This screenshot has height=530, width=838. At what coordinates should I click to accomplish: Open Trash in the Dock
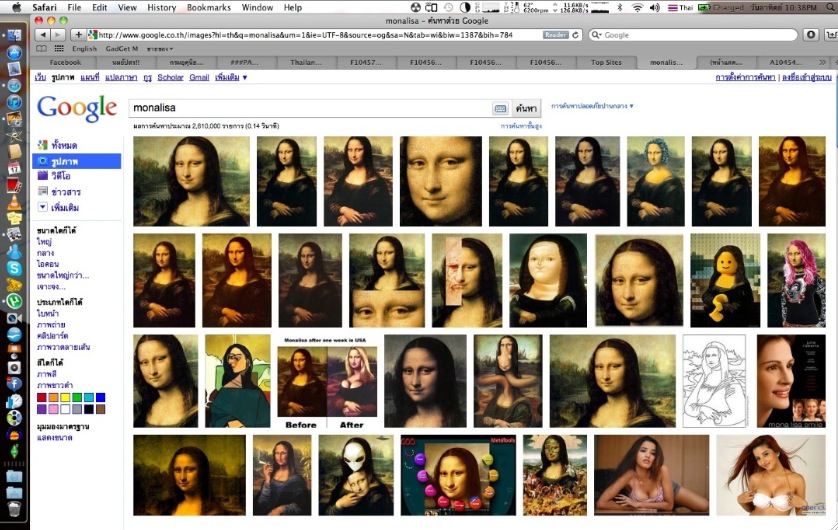tap(14, 509)
